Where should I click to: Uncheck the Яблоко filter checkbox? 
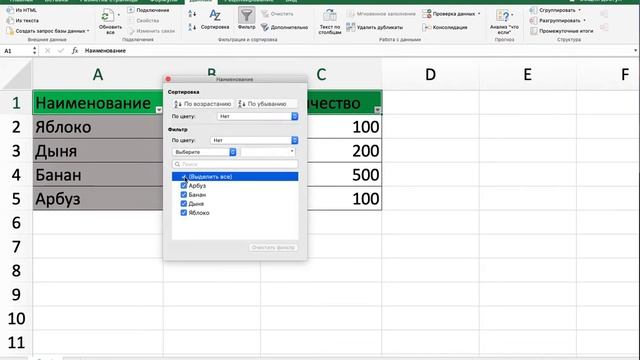(x=184, y=213)
